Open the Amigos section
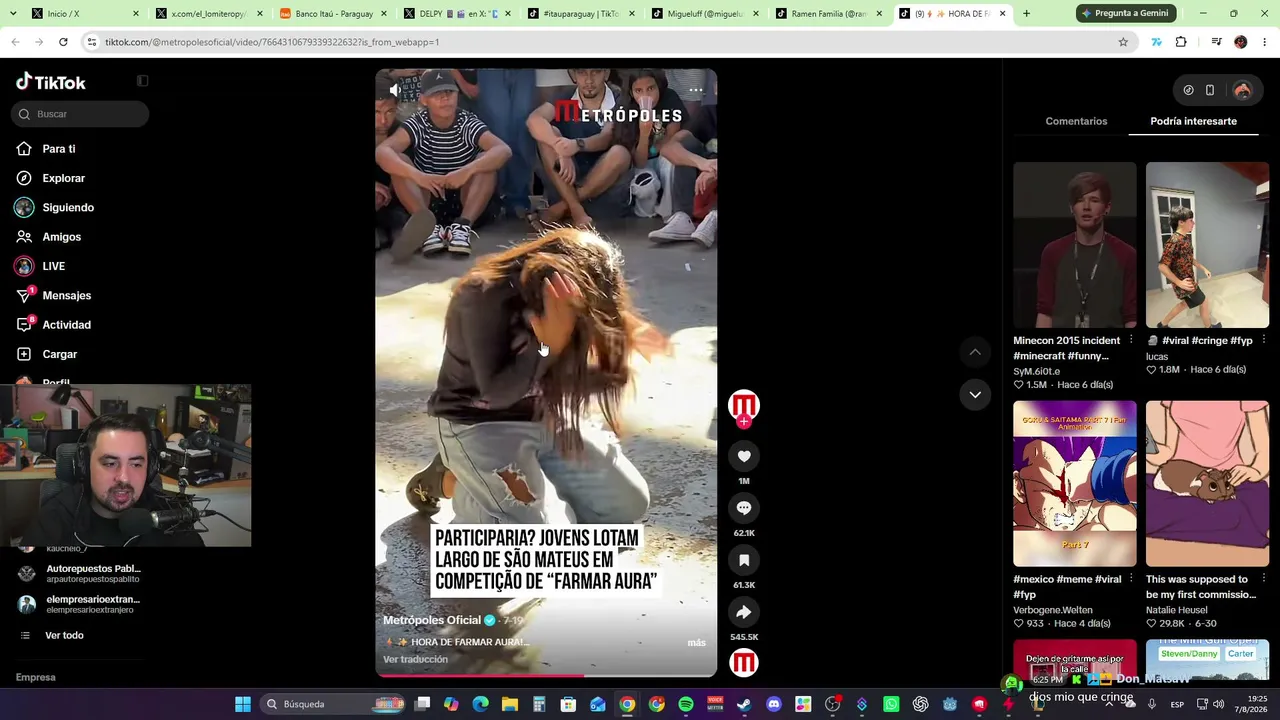 pyautogui.click(x=62, y=237)
